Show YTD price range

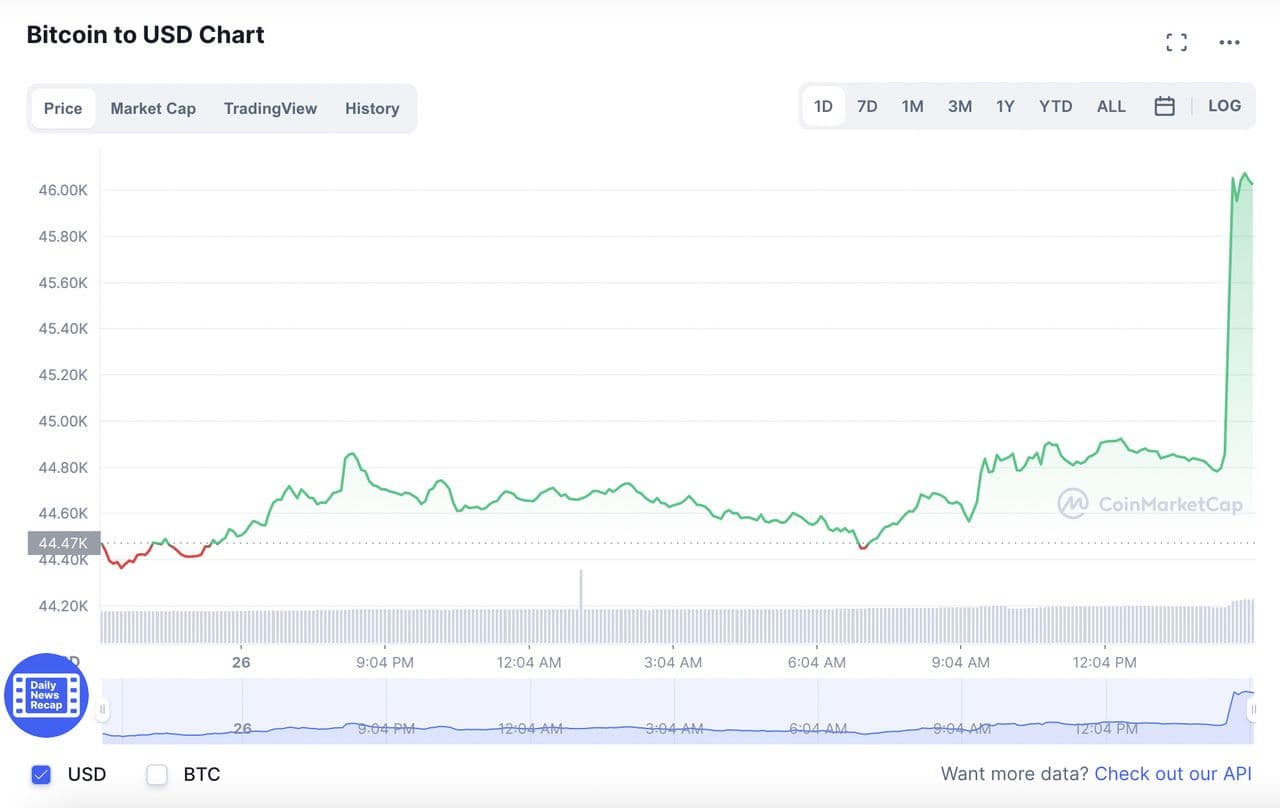click(1055, 106)
